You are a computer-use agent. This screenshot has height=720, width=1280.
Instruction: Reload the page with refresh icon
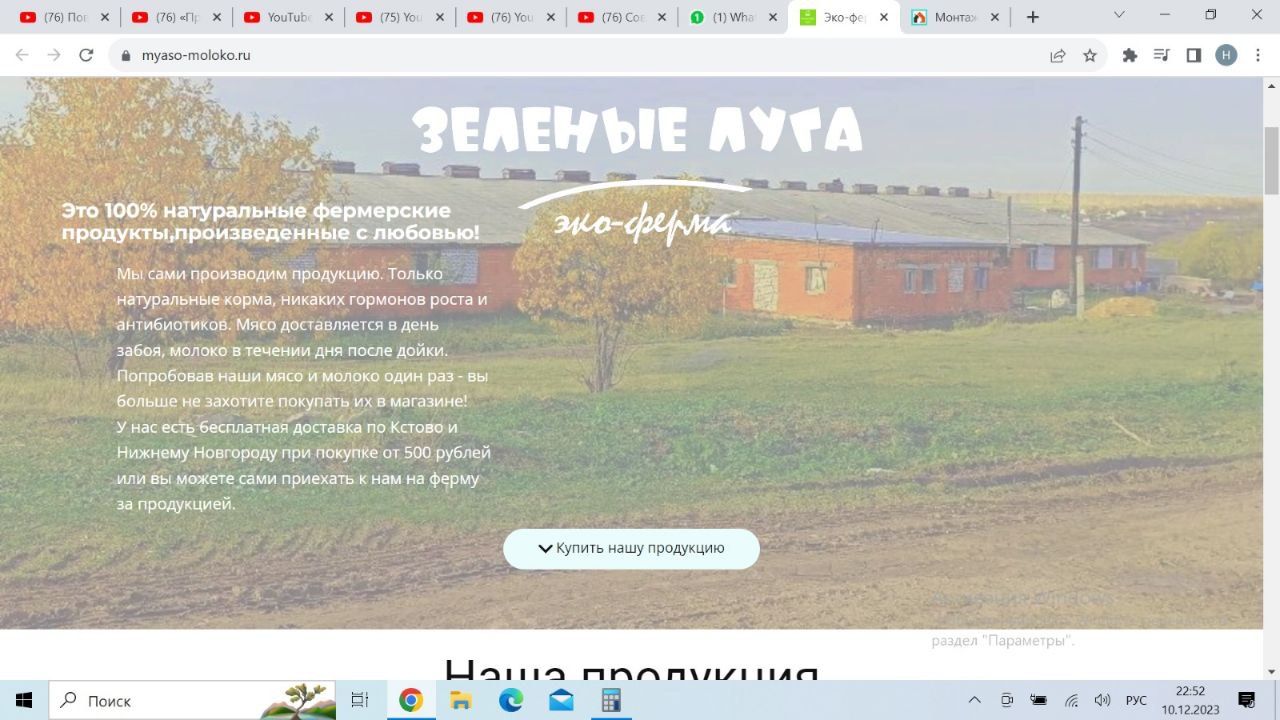tap(86, 56)
